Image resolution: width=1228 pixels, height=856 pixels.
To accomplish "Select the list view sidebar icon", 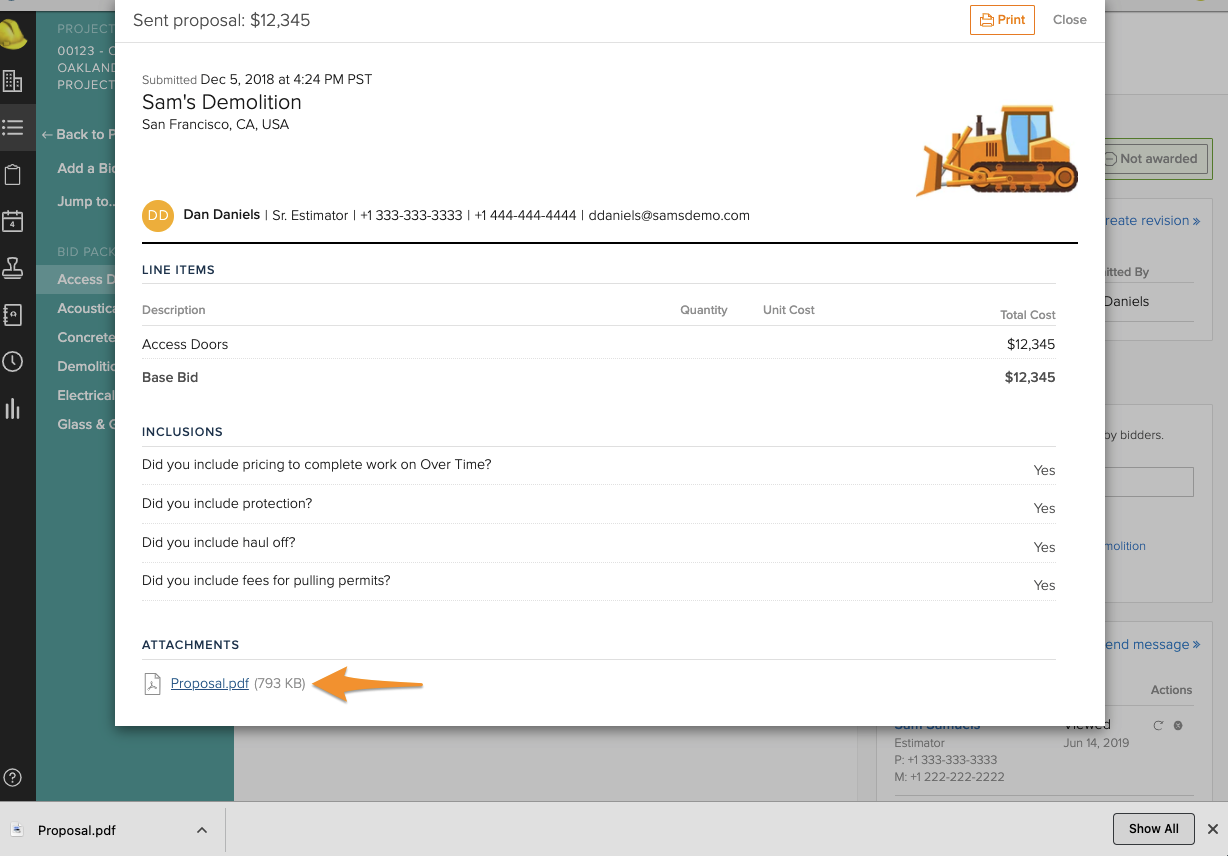I will 13,127.
